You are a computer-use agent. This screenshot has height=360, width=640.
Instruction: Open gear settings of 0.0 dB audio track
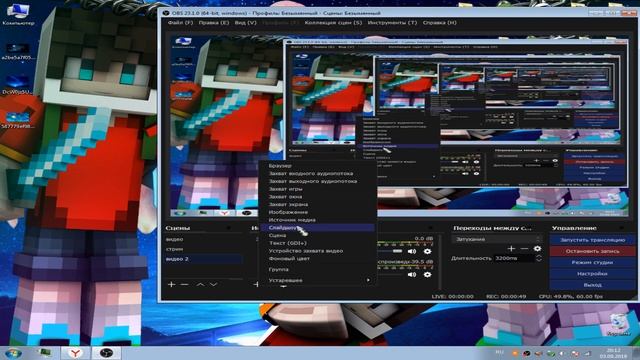tap(427, 251)
